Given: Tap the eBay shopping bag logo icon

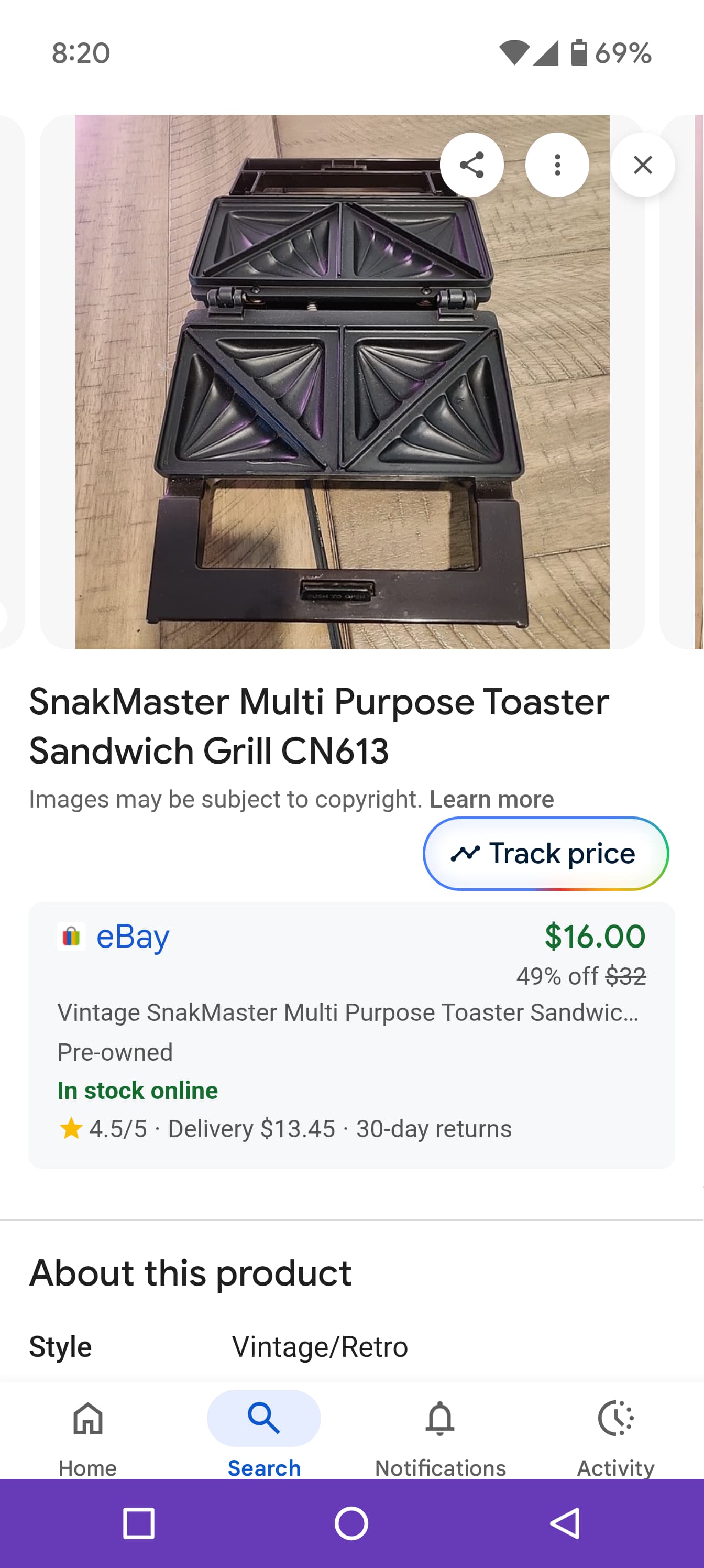Looking at the screenshot, I should 71,936.
